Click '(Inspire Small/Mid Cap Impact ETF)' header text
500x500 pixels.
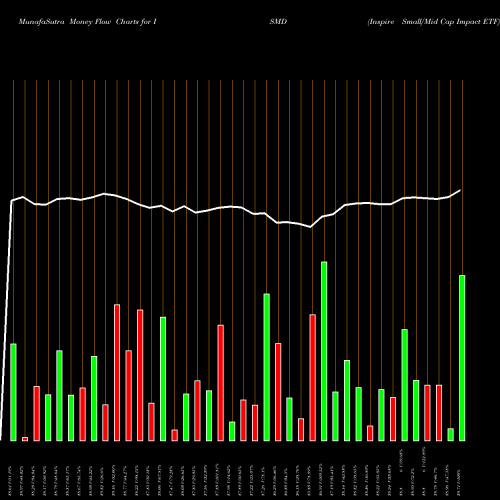pos(433,22)
